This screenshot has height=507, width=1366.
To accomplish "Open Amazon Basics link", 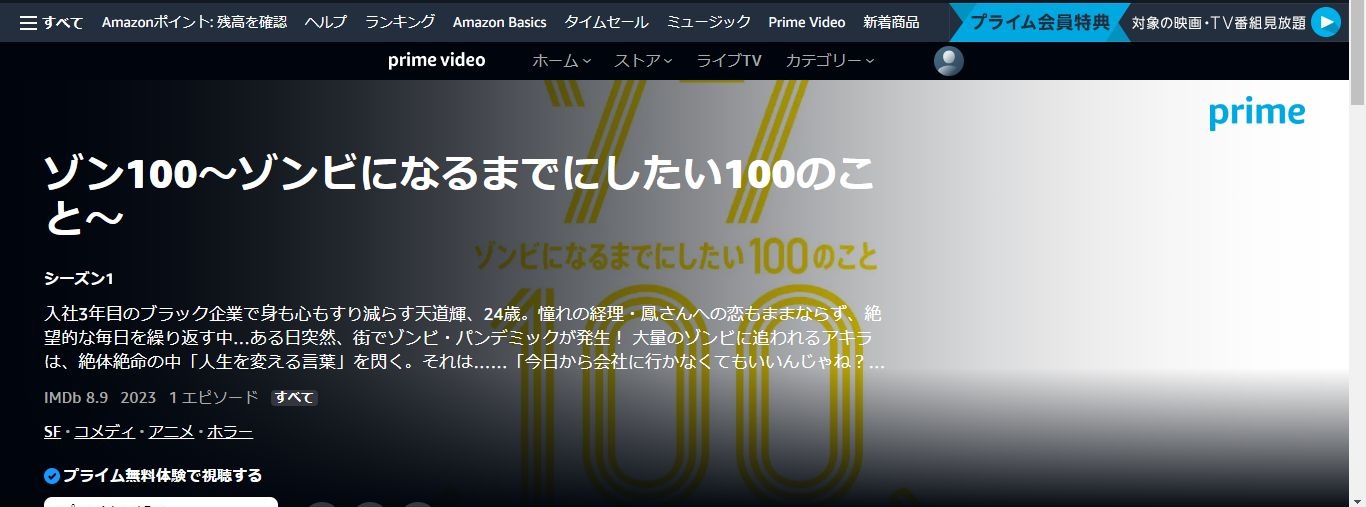I will (x=500, y=22).
